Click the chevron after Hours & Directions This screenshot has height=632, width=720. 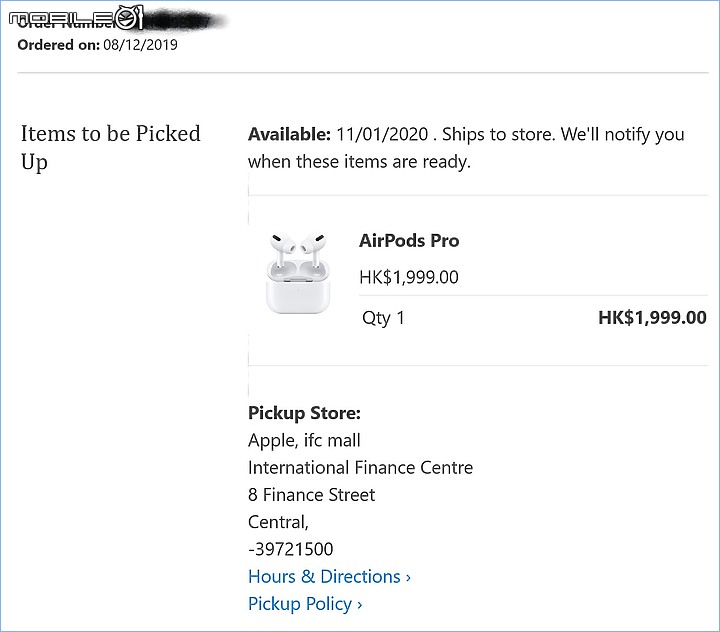(x=408, y=578)
